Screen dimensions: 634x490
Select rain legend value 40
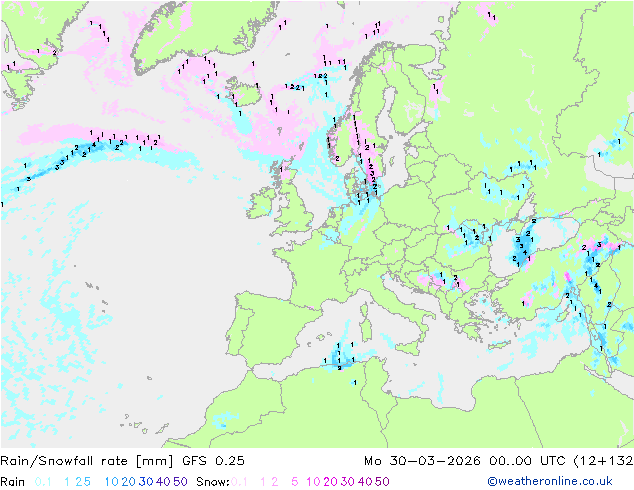(x=163, y=482)
